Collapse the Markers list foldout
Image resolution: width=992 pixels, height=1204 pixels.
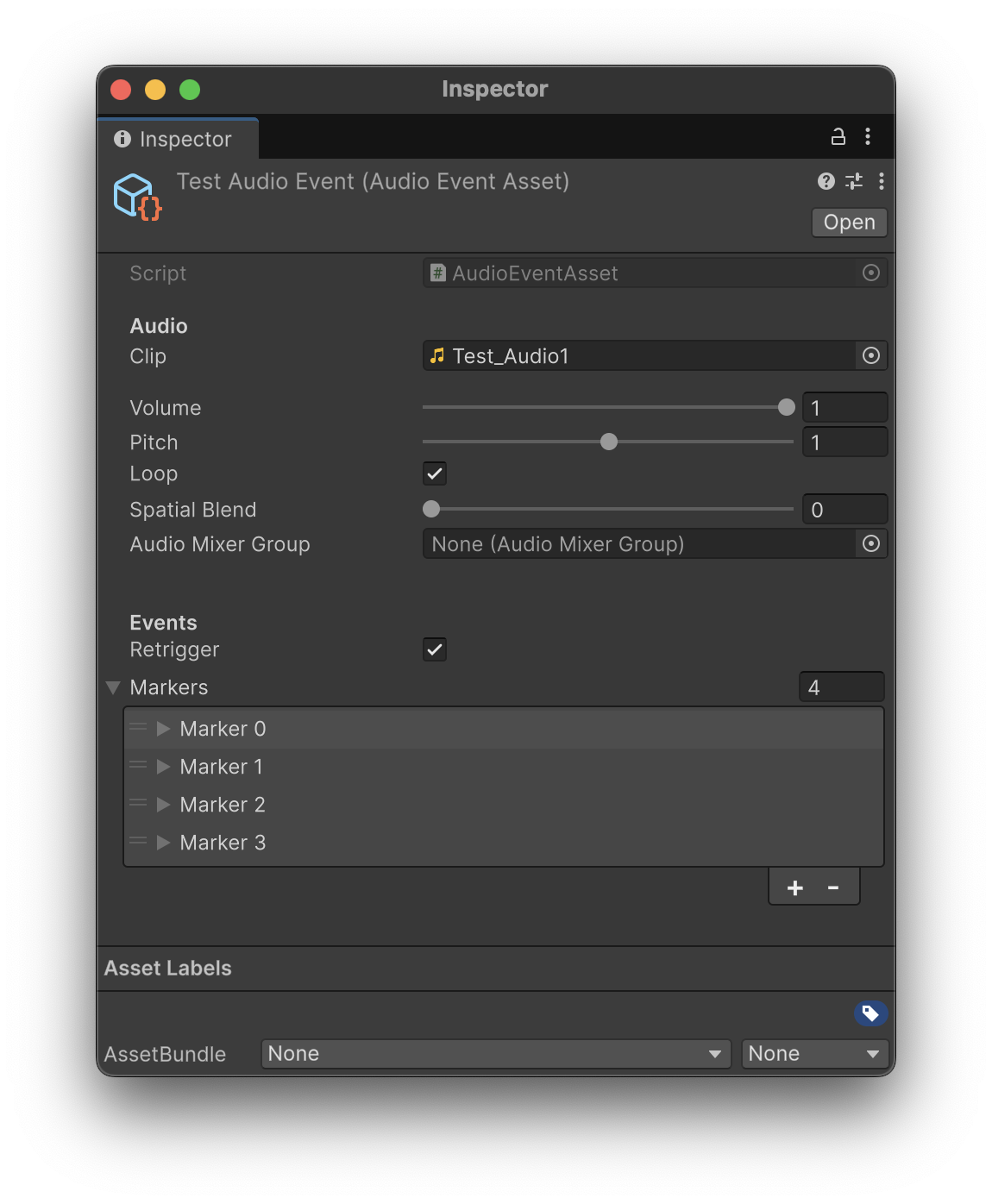pyautogui.click(x=113, y=687)
